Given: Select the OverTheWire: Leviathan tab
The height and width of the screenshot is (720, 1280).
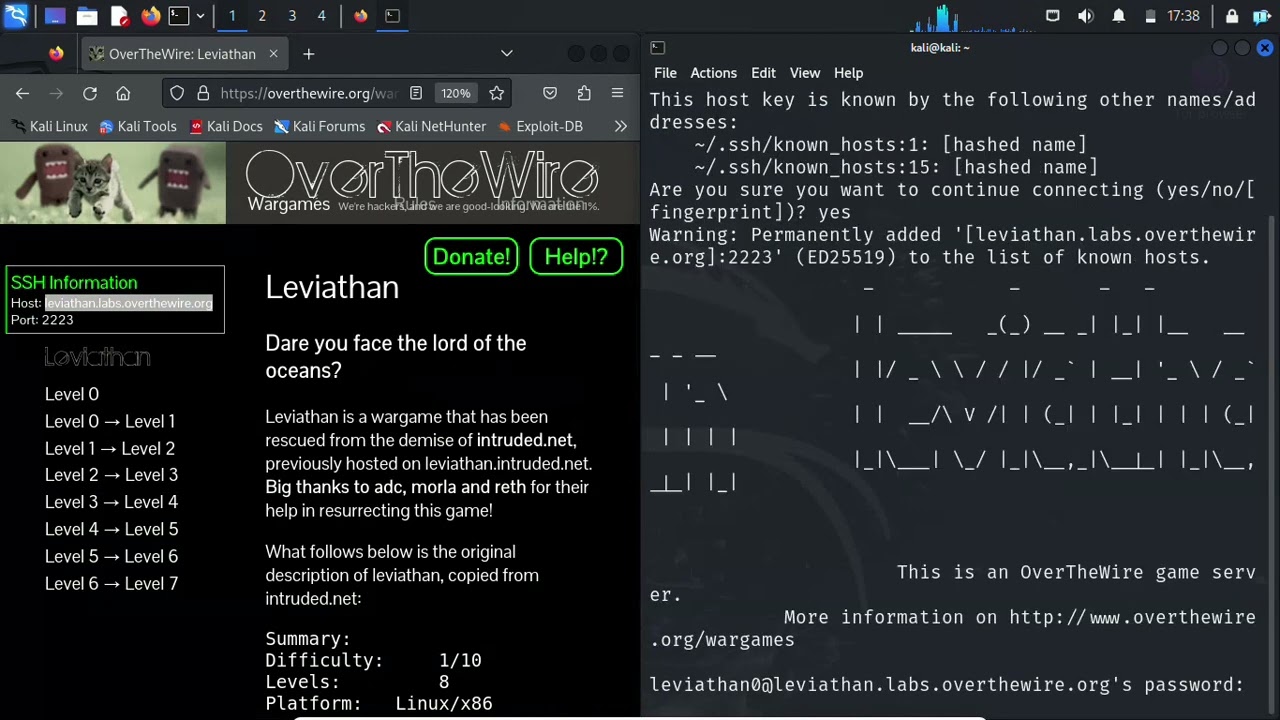Looking at the screenshot, I should click(183, 54).
